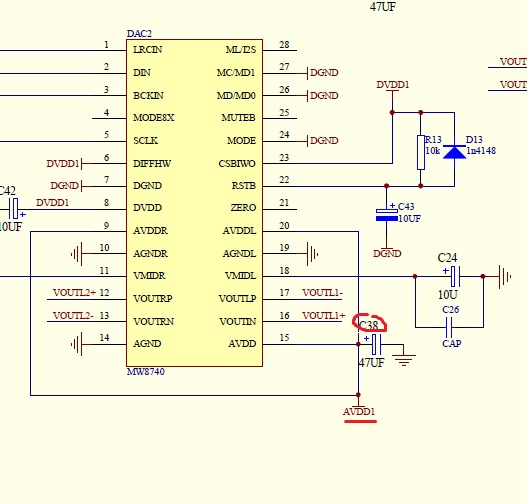Select DGND power port below C43
527x504 pixels.
coord(387,253)
